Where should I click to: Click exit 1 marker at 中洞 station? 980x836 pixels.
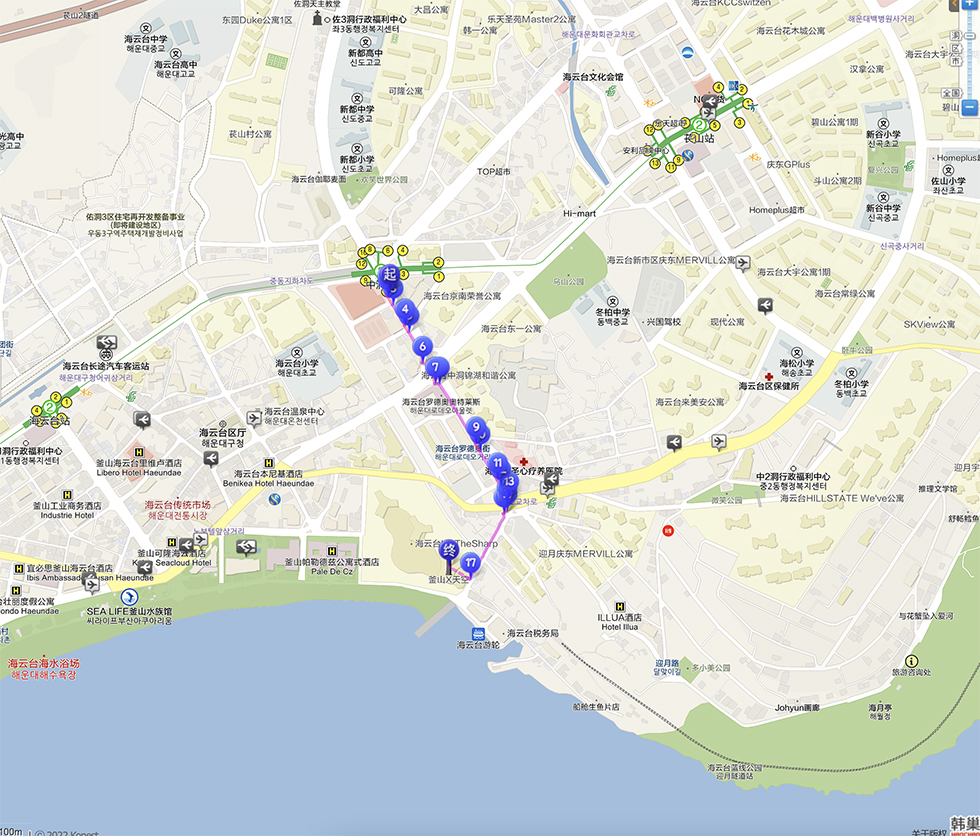(438, 276)
